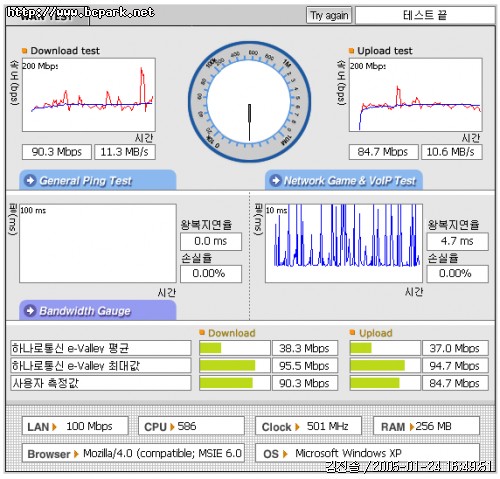Select the 하나로통신 e-Valley 최대값 row label

101,365
